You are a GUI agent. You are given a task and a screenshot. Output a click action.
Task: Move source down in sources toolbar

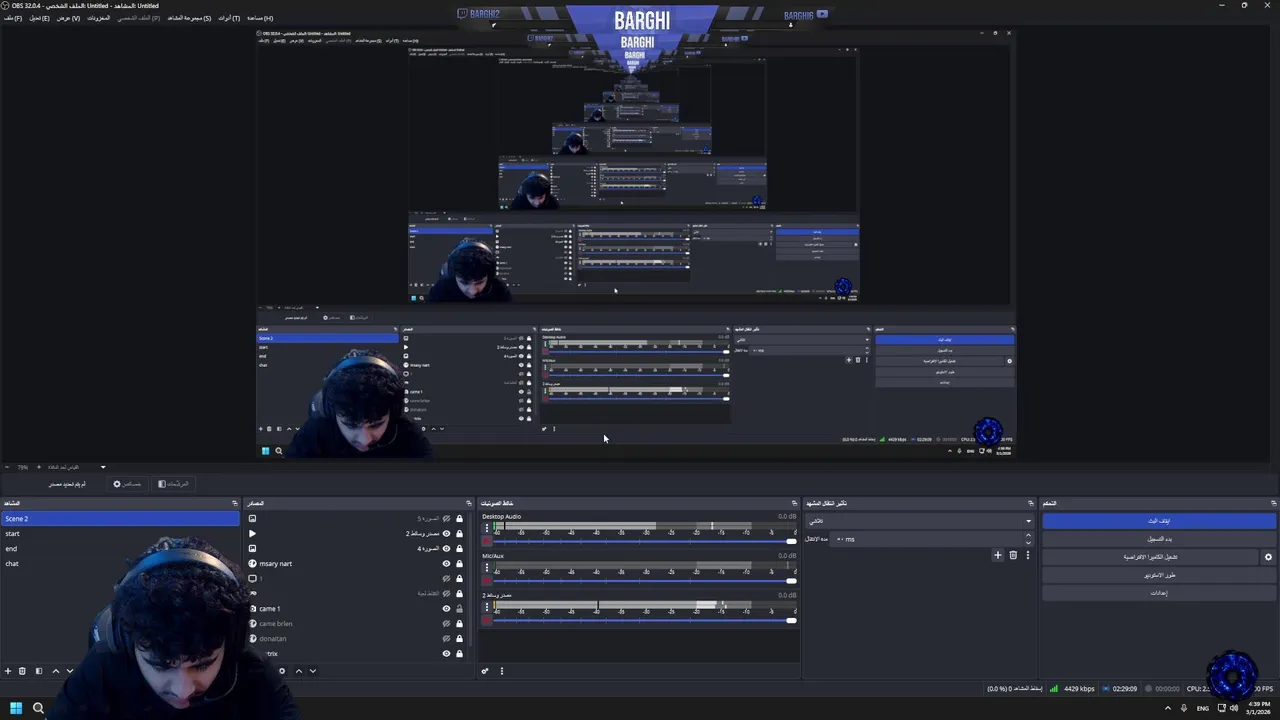point(313,671)
